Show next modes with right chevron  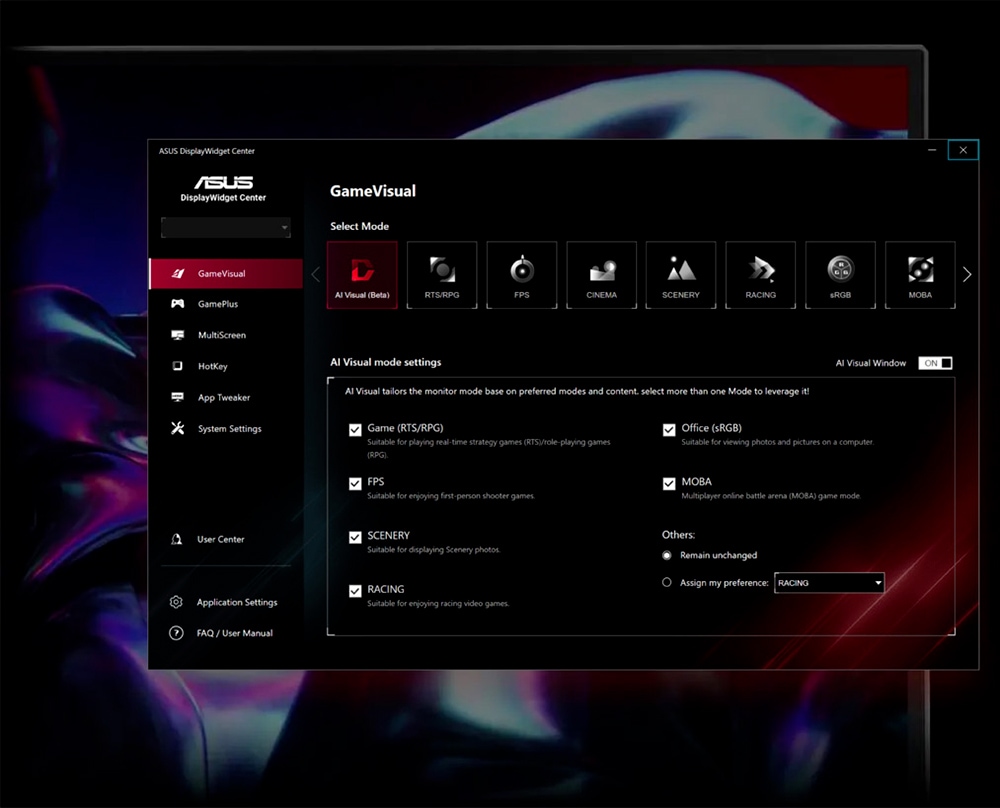click(967, 274)
